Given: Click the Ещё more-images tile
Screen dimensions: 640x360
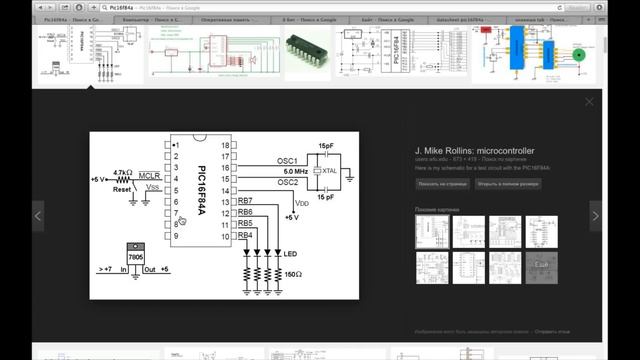Looking at the screenshot, I should click(x=541, y=268).
